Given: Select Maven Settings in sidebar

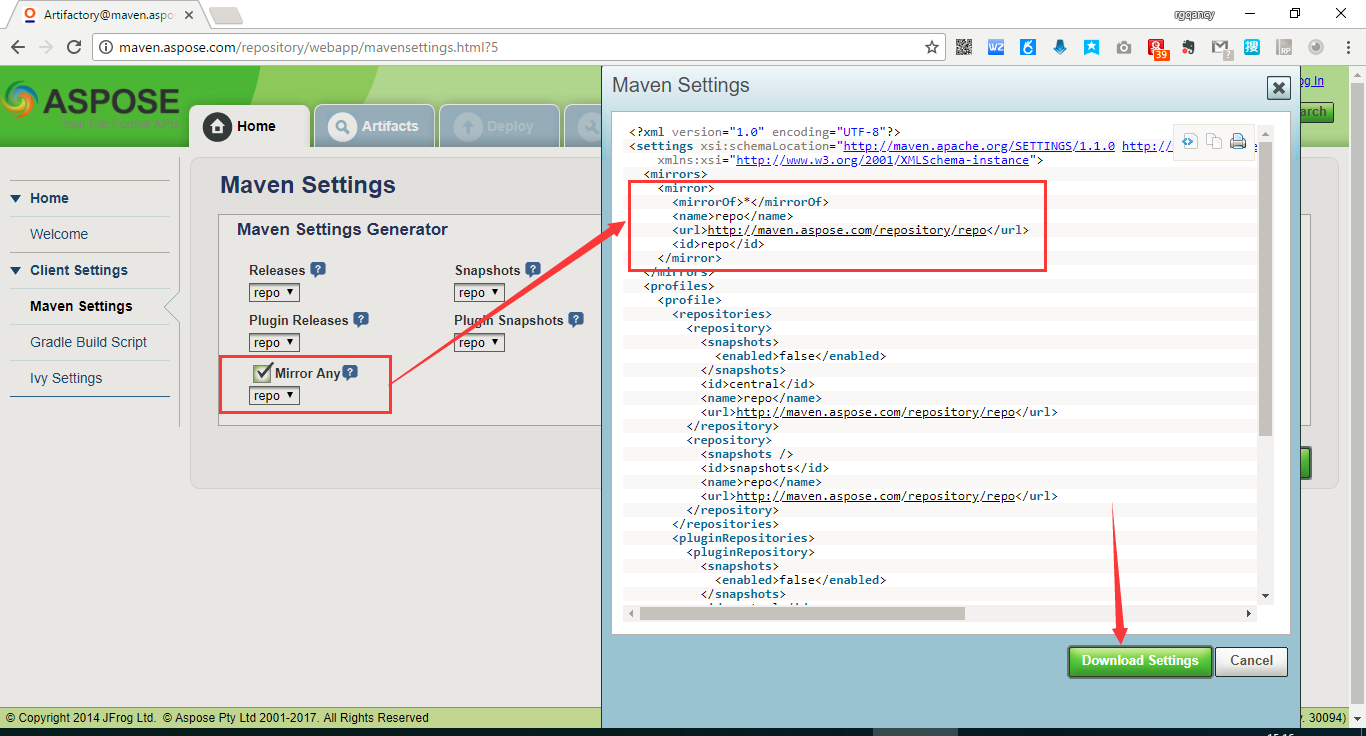Looking at the screenshot, I should coord(81,306).
